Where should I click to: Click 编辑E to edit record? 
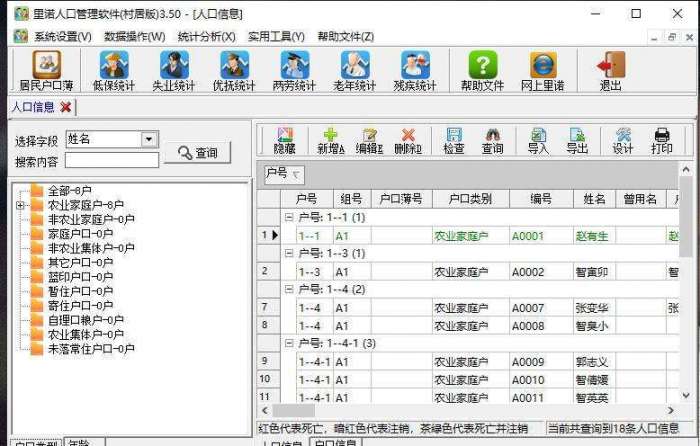pyautogui.click(x=369, y=141)
